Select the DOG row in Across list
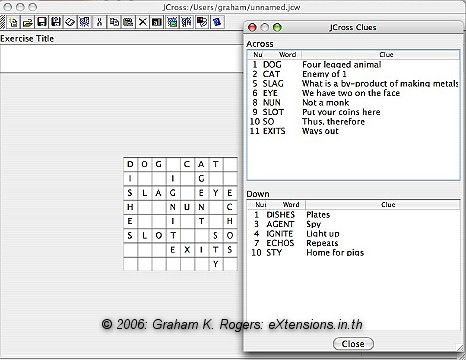 (x=353, y=65)
